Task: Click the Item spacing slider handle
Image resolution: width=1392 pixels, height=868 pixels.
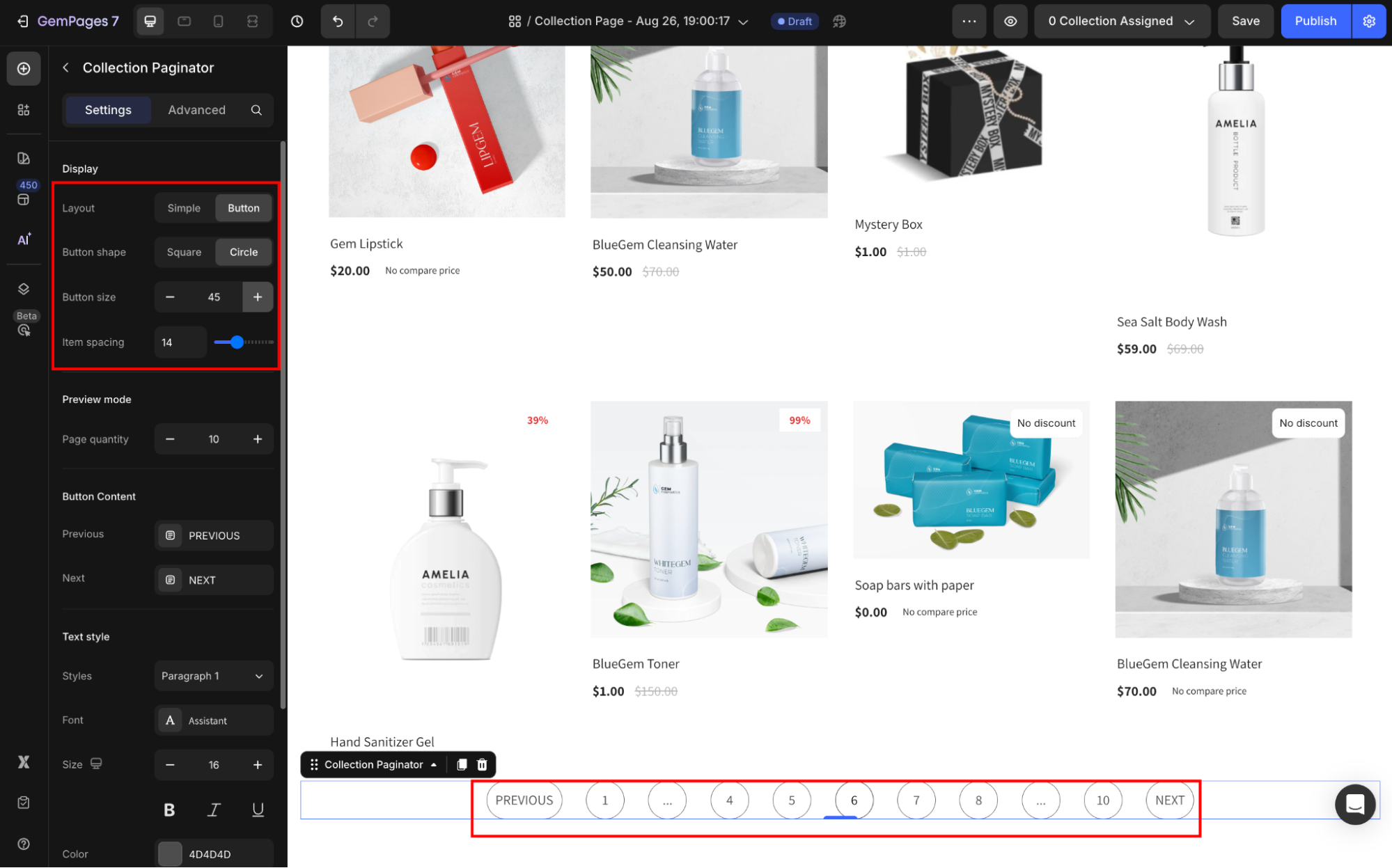Action: tap(237, 342)
